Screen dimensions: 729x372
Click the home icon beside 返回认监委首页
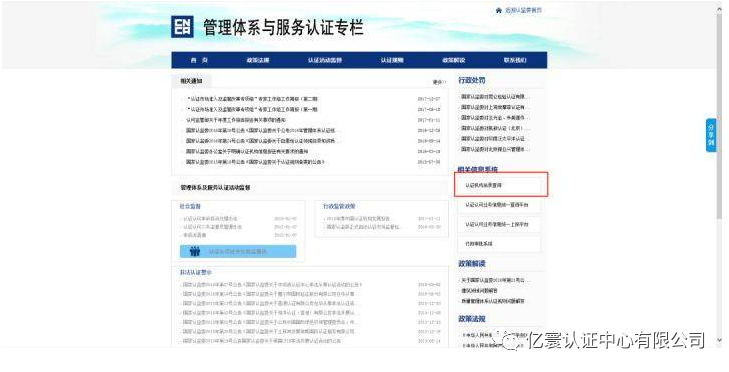tap(499, 10)
